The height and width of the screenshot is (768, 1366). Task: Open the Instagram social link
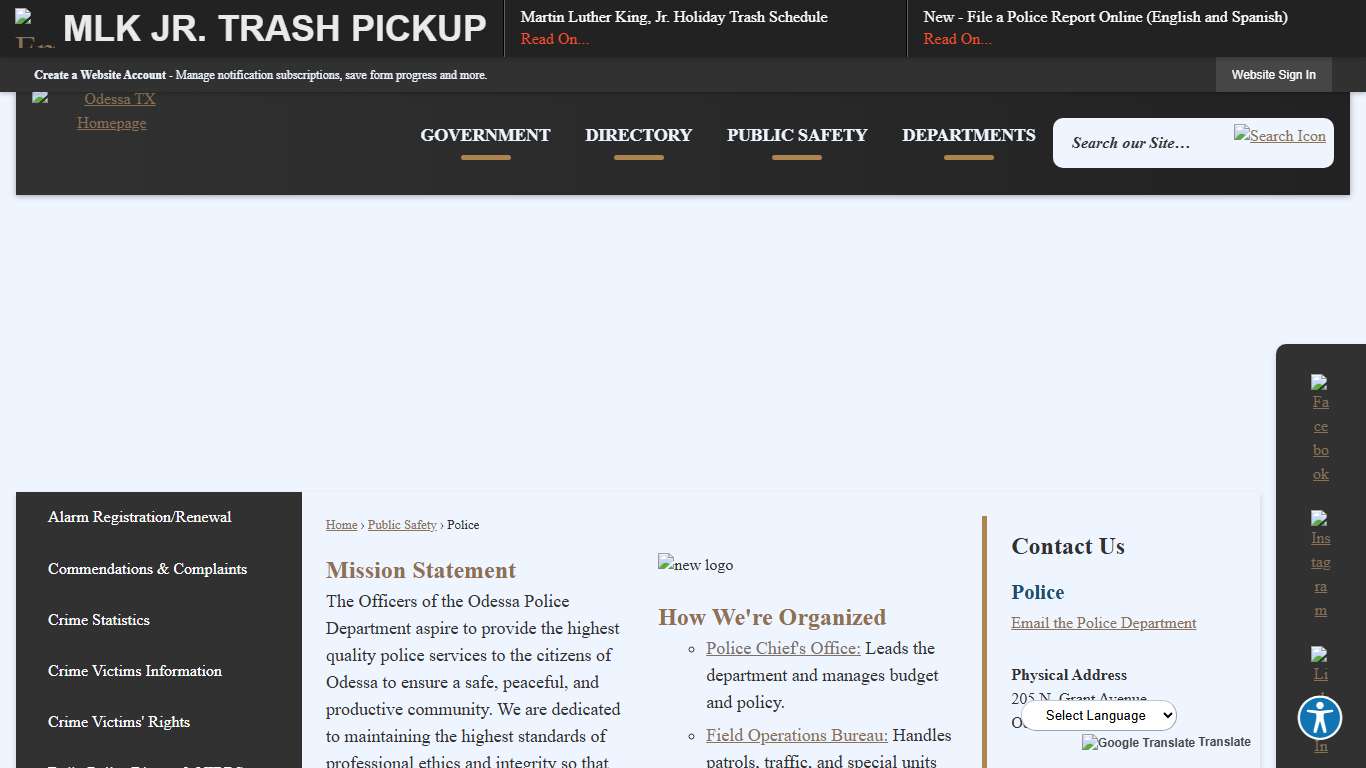coord(1320,564)
